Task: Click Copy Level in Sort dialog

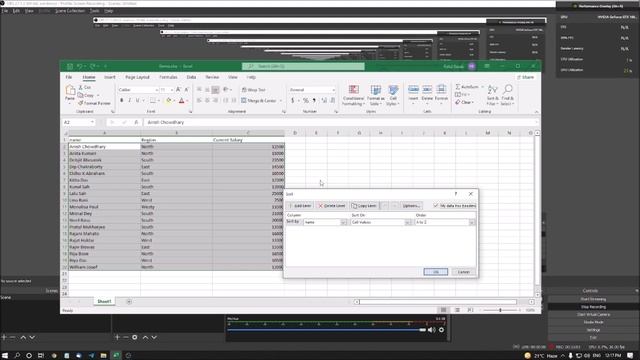Action: click(364, 206)
